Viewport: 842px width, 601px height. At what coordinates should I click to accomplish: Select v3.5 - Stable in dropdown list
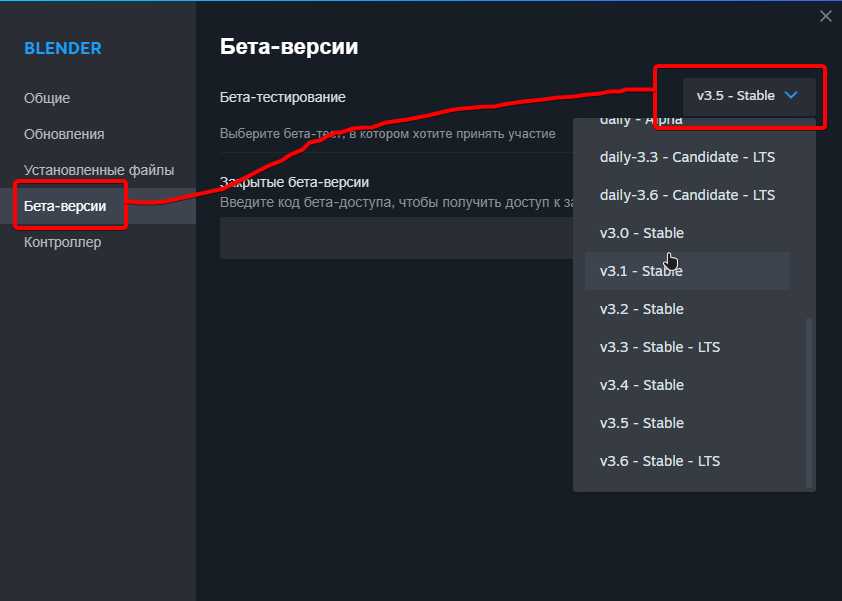pos(687,423)
